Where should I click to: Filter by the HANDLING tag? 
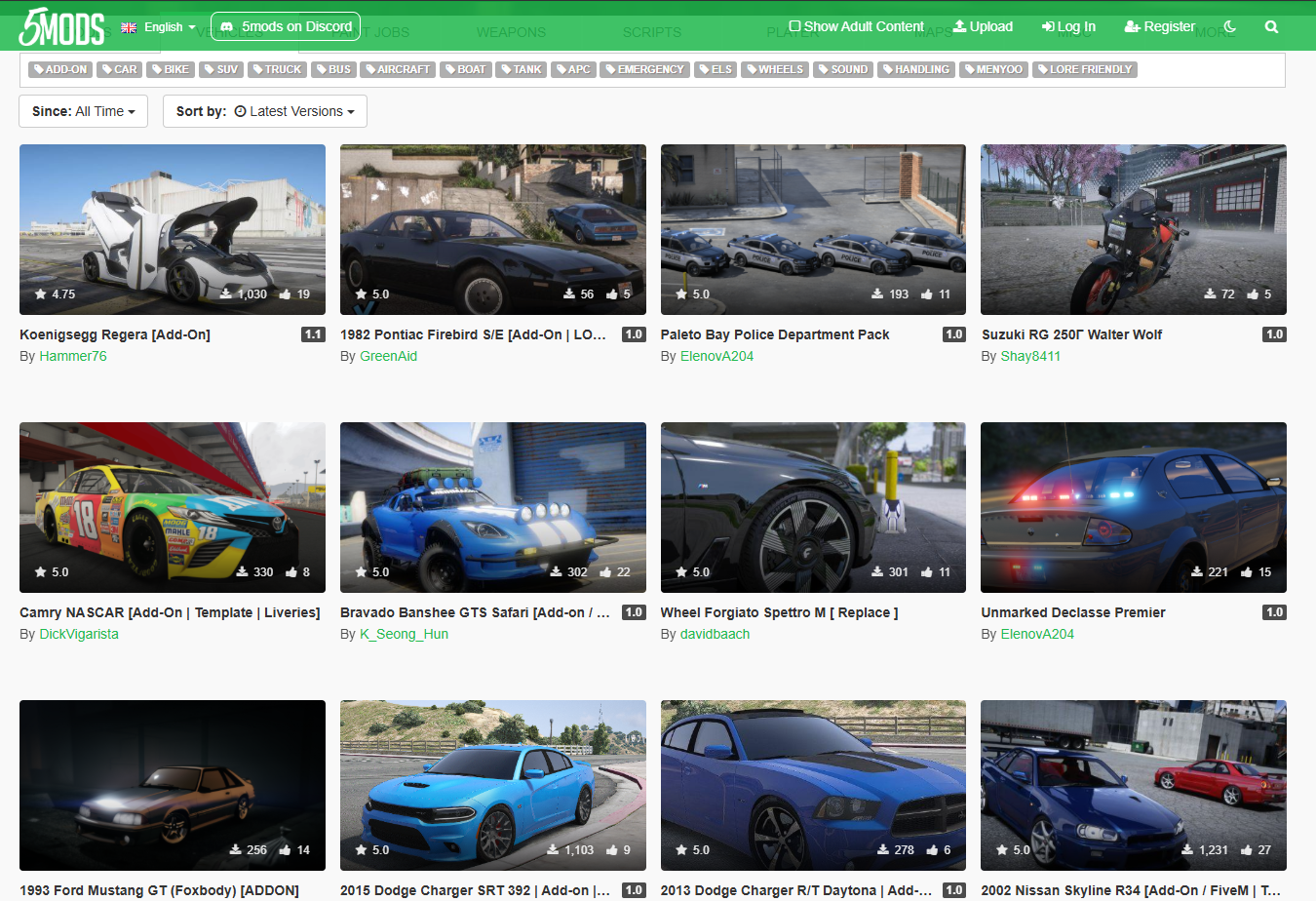pyautogui.click(x=916, y=69)
